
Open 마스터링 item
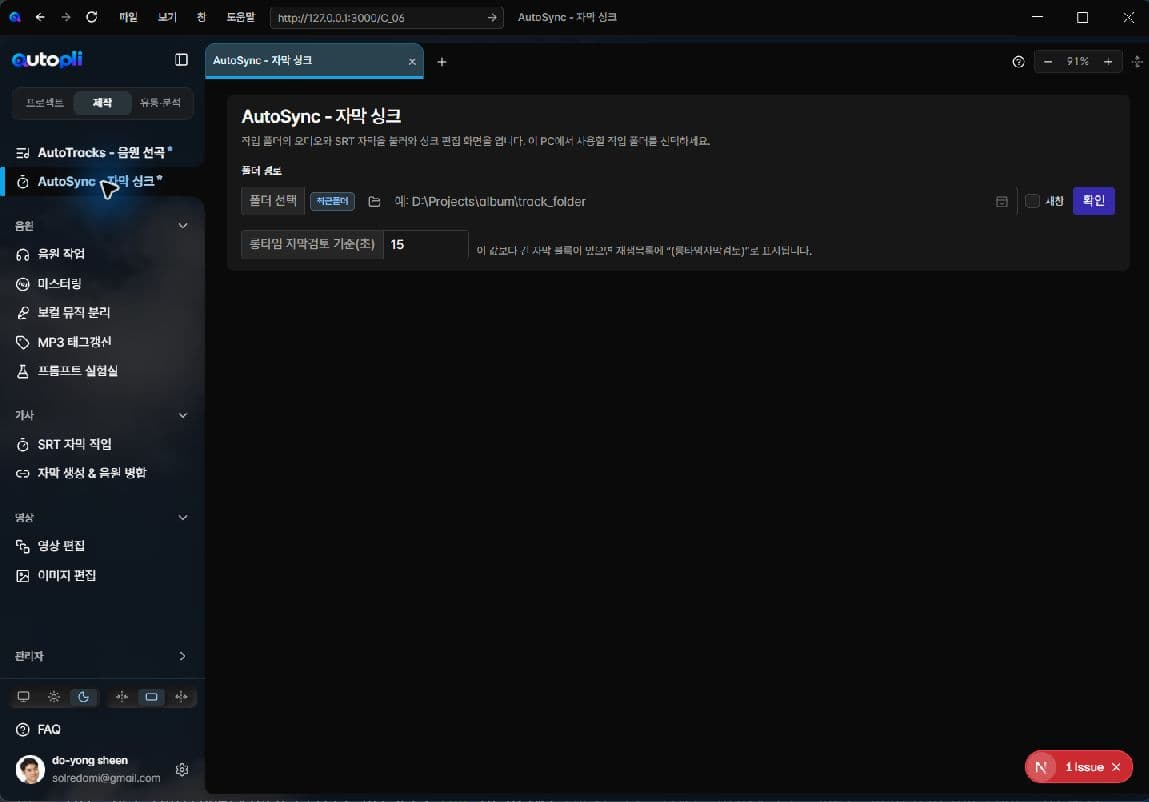(103, 284)
